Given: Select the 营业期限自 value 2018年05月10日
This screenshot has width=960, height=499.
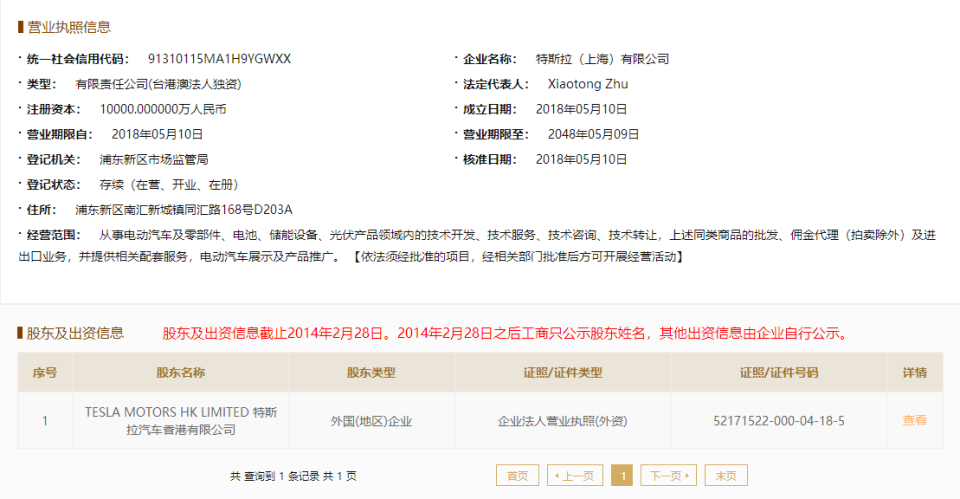Looking at the screenshot, I should click(157, 134).
